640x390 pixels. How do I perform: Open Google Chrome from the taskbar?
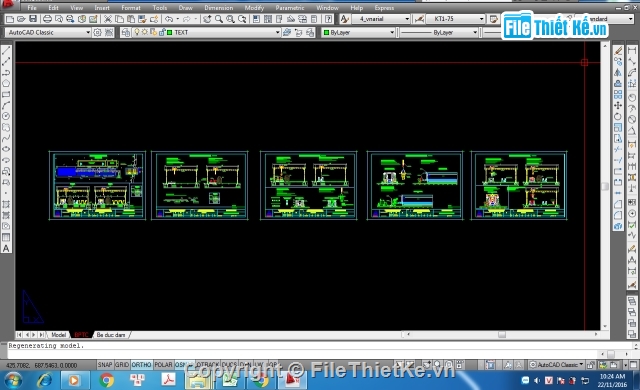[107, 381]
